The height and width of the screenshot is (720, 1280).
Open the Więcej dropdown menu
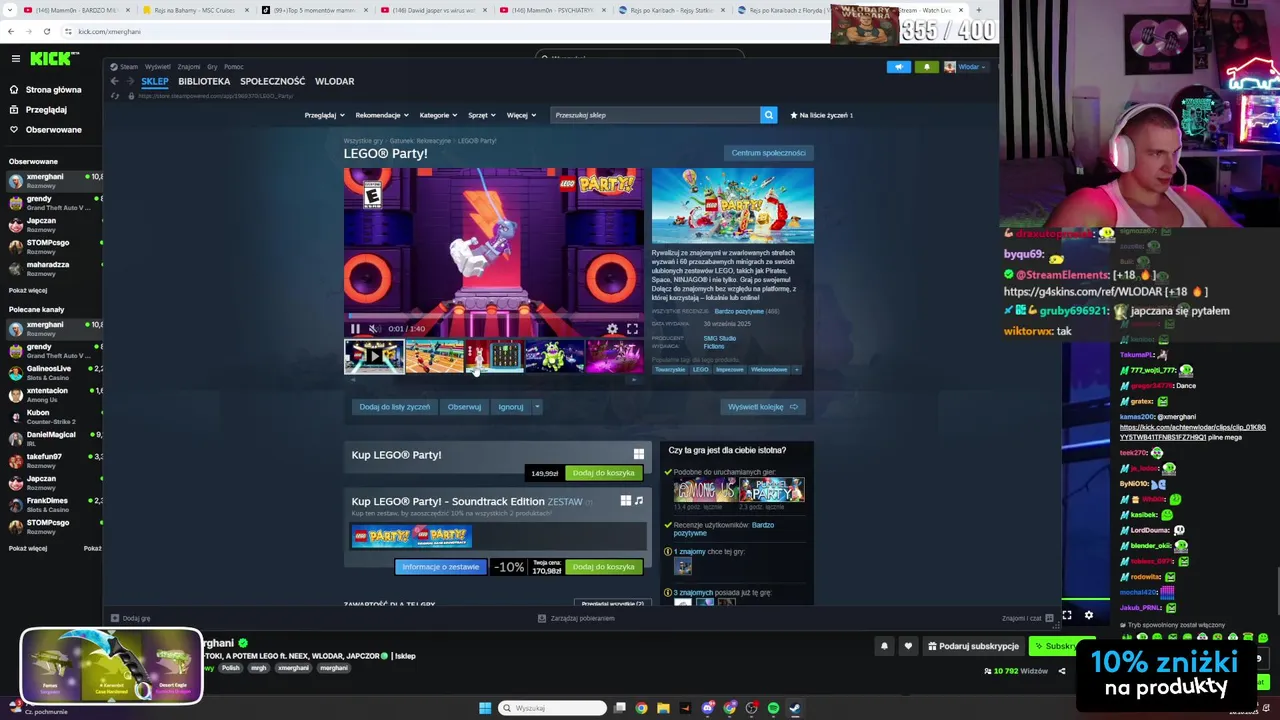pos(520,115)
